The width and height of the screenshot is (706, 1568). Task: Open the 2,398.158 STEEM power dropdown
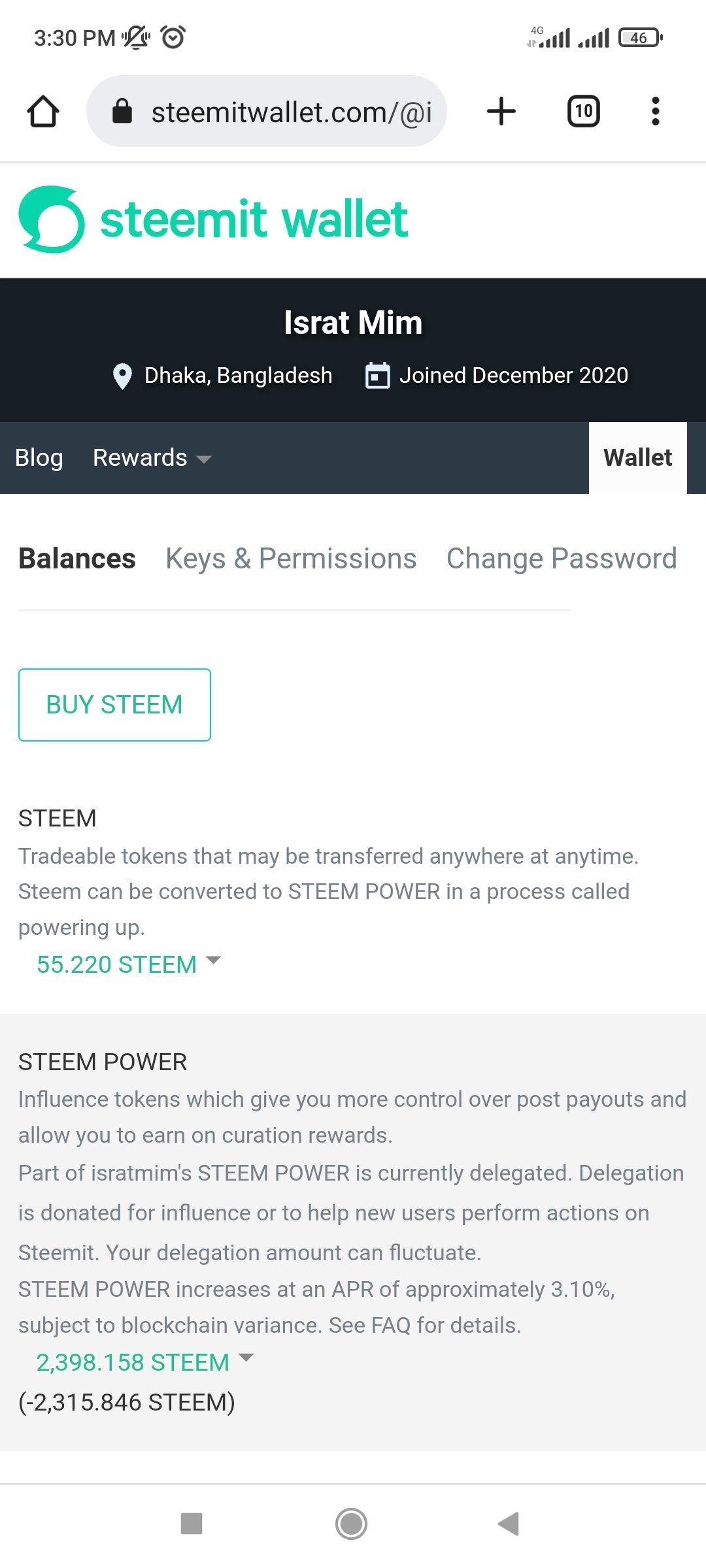click(x=144, y=1362)
